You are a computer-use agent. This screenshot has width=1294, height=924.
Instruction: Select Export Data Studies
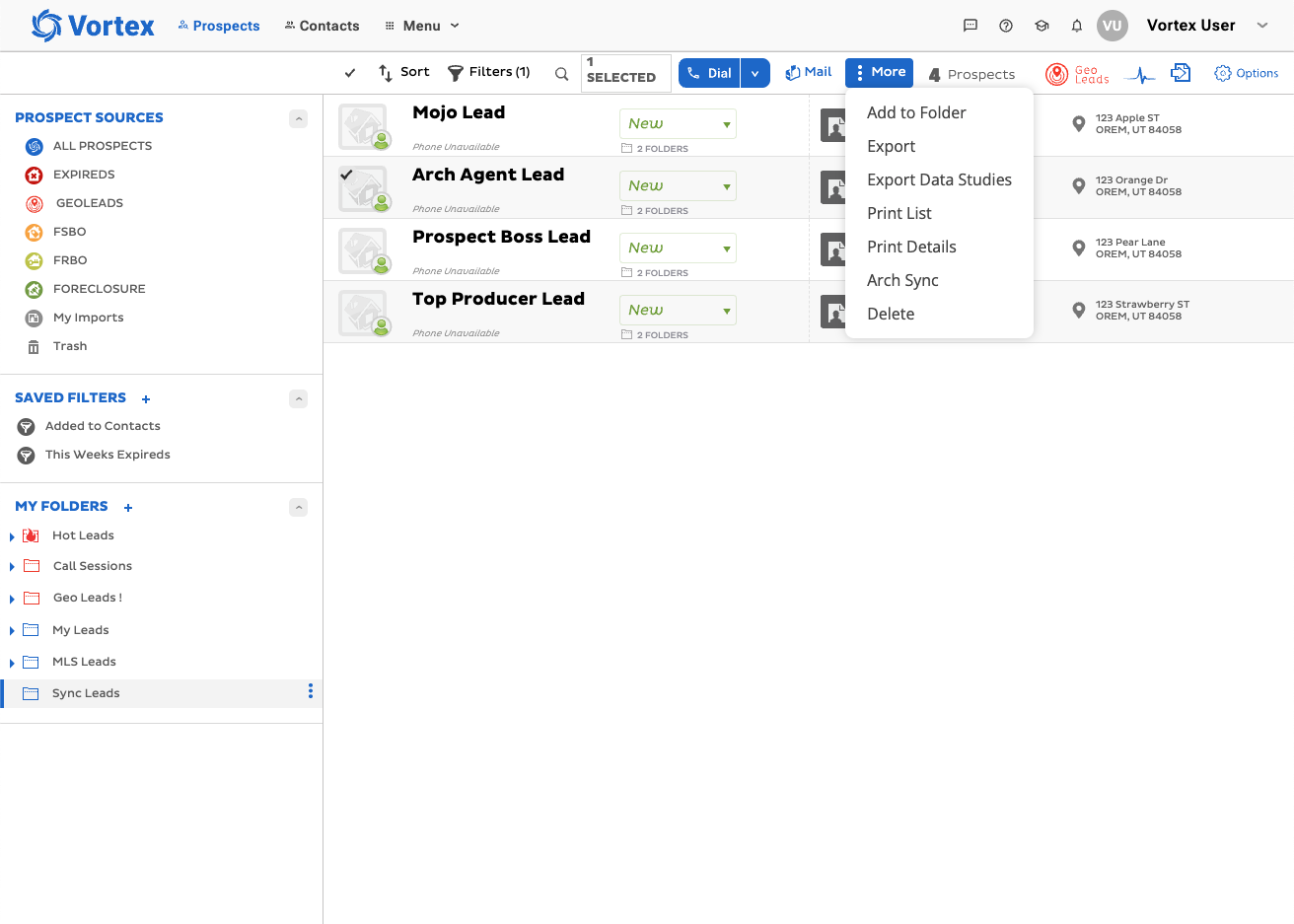(x=939, y=179)
